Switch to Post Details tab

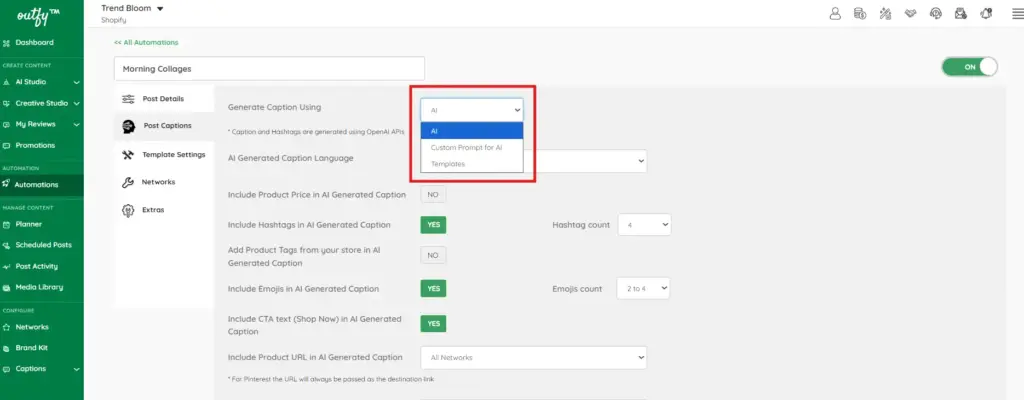click(164, 99)
